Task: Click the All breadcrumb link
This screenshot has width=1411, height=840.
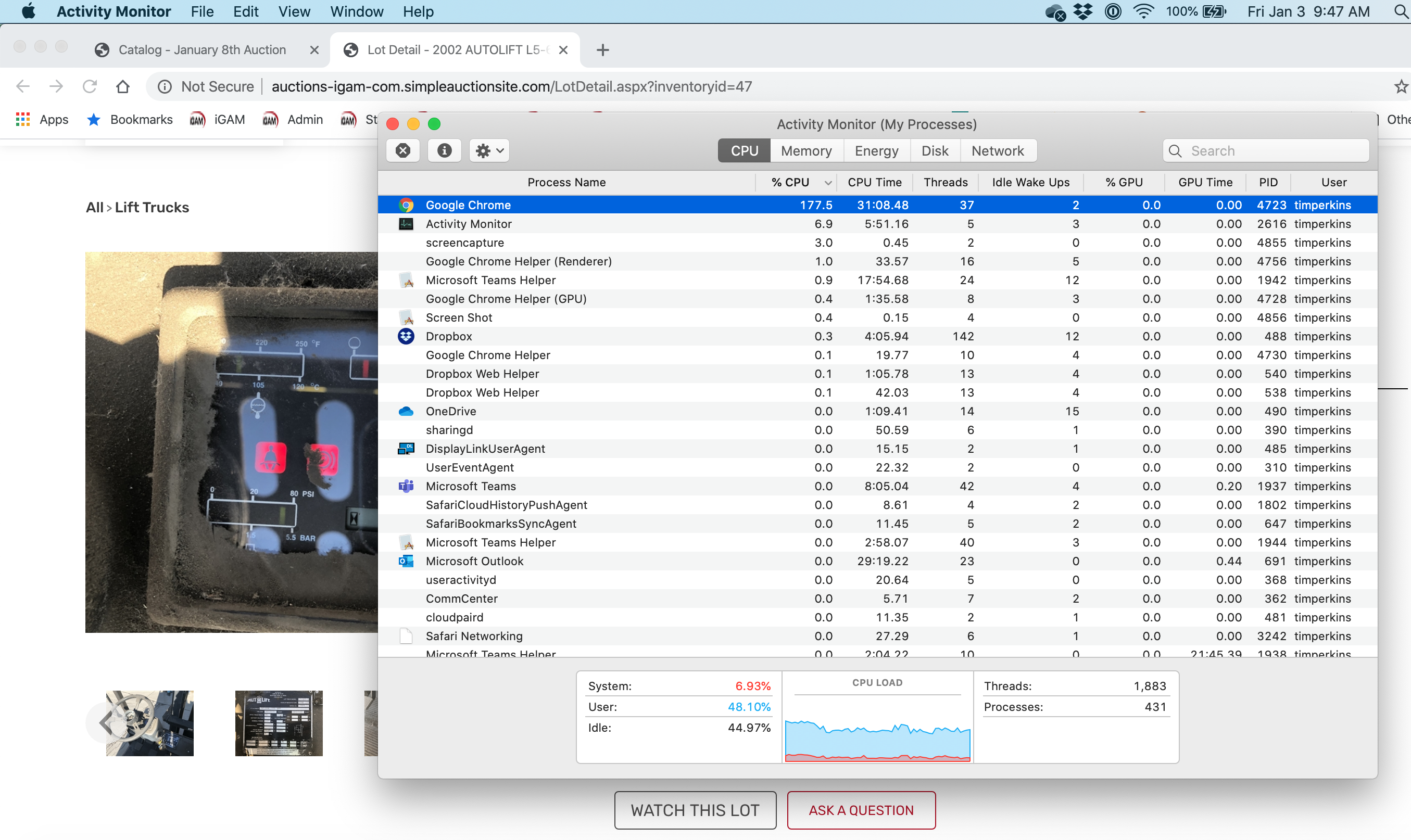Action: (94, 207)
